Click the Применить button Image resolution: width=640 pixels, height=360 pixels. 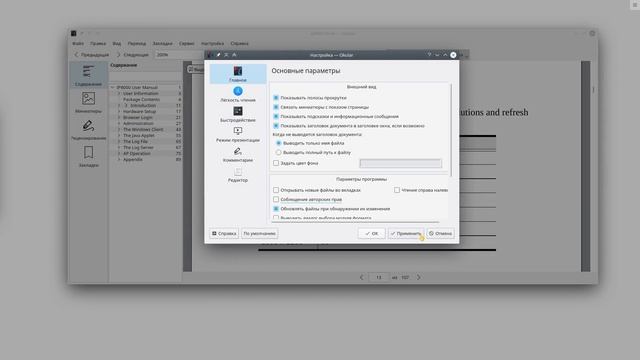pos(406,233)
